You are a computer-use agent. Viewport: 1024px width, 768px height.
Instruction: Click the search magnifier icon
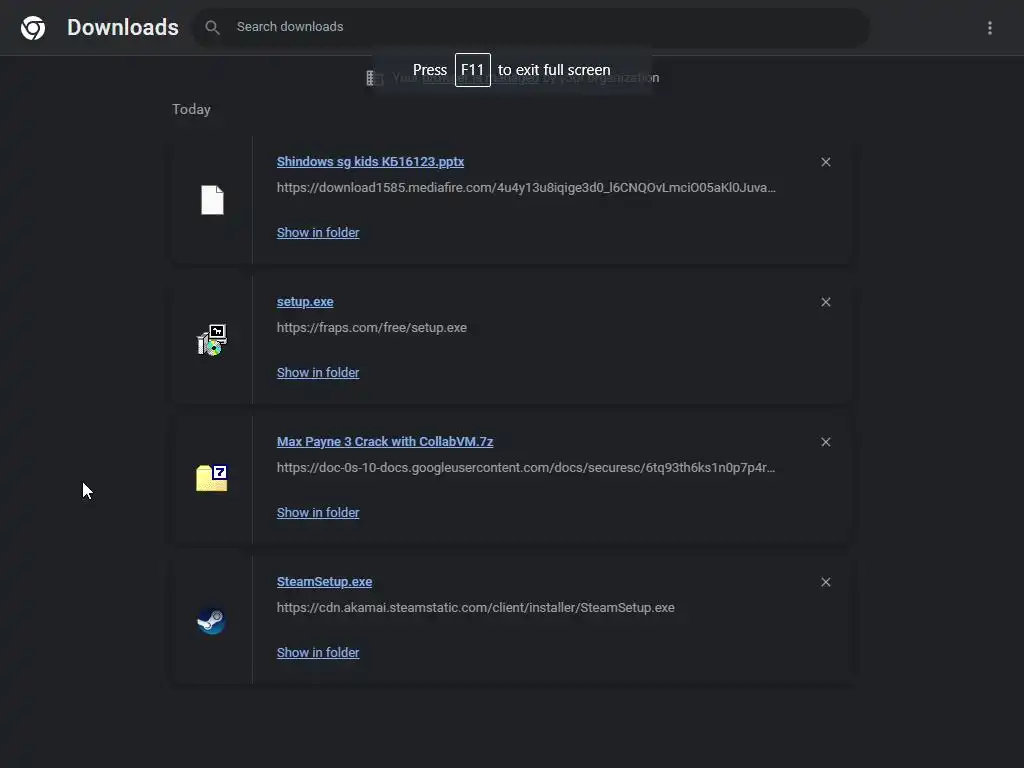pos(212,27)
